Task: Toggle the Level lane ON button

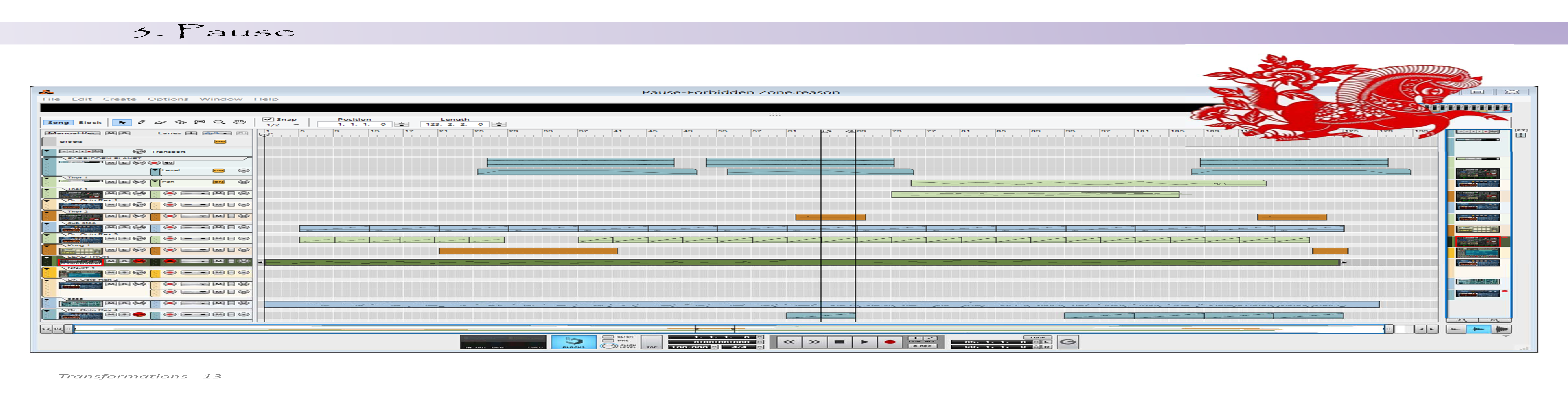Action: 218,170
